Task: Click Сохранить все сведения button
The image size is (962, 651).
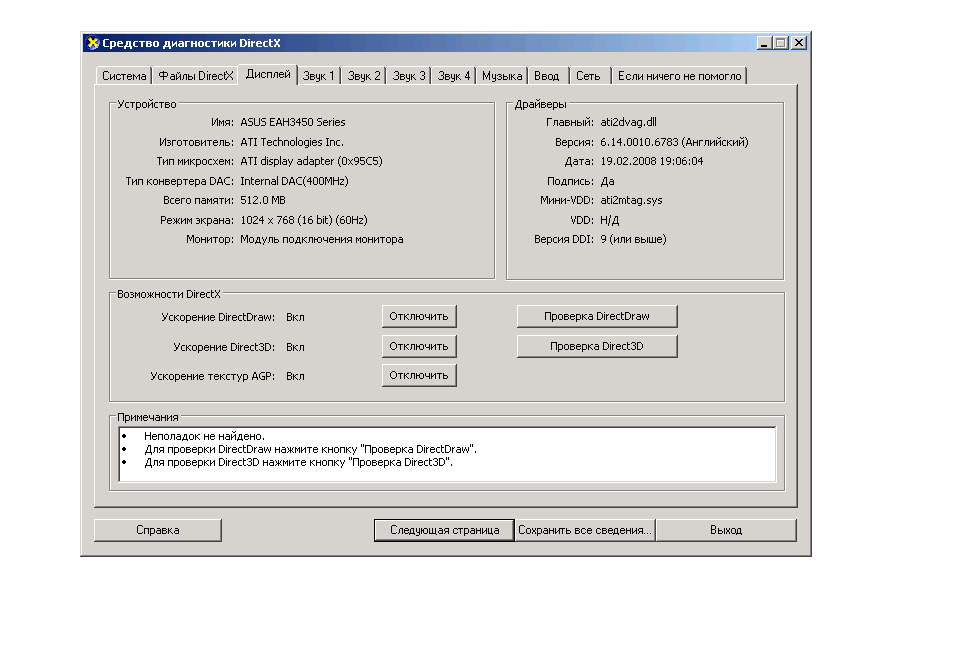Action: point(585,530)
